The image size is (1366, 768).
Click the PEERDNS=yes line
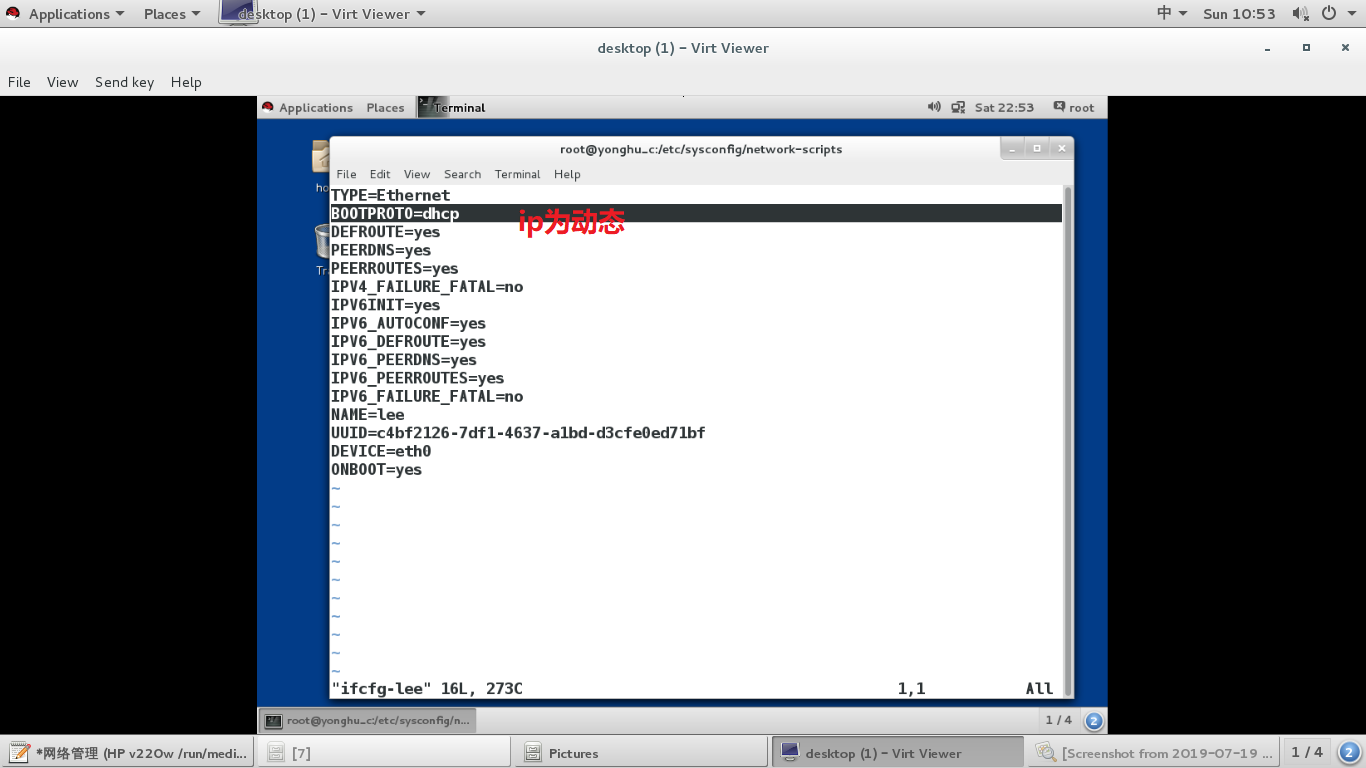point(381,250)
